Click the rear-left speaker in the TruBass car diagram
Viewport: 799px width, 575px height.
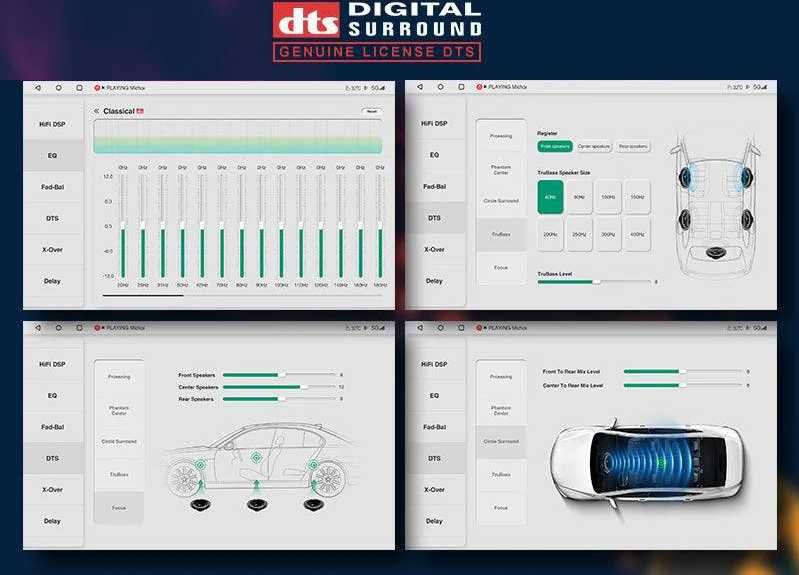pos(685,219)
